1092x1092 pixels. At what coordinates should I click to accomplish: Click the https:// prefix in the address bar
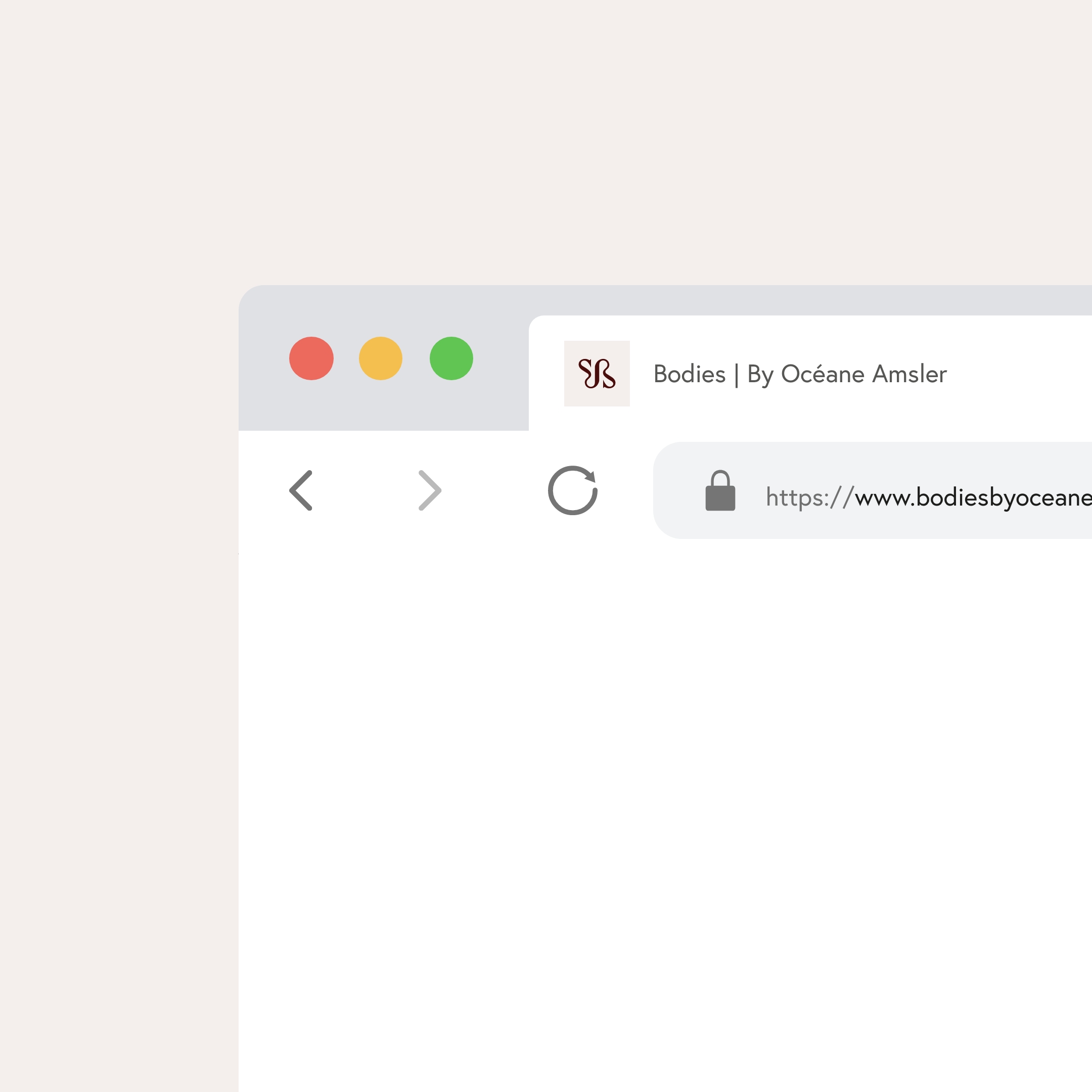pos(808,497)
